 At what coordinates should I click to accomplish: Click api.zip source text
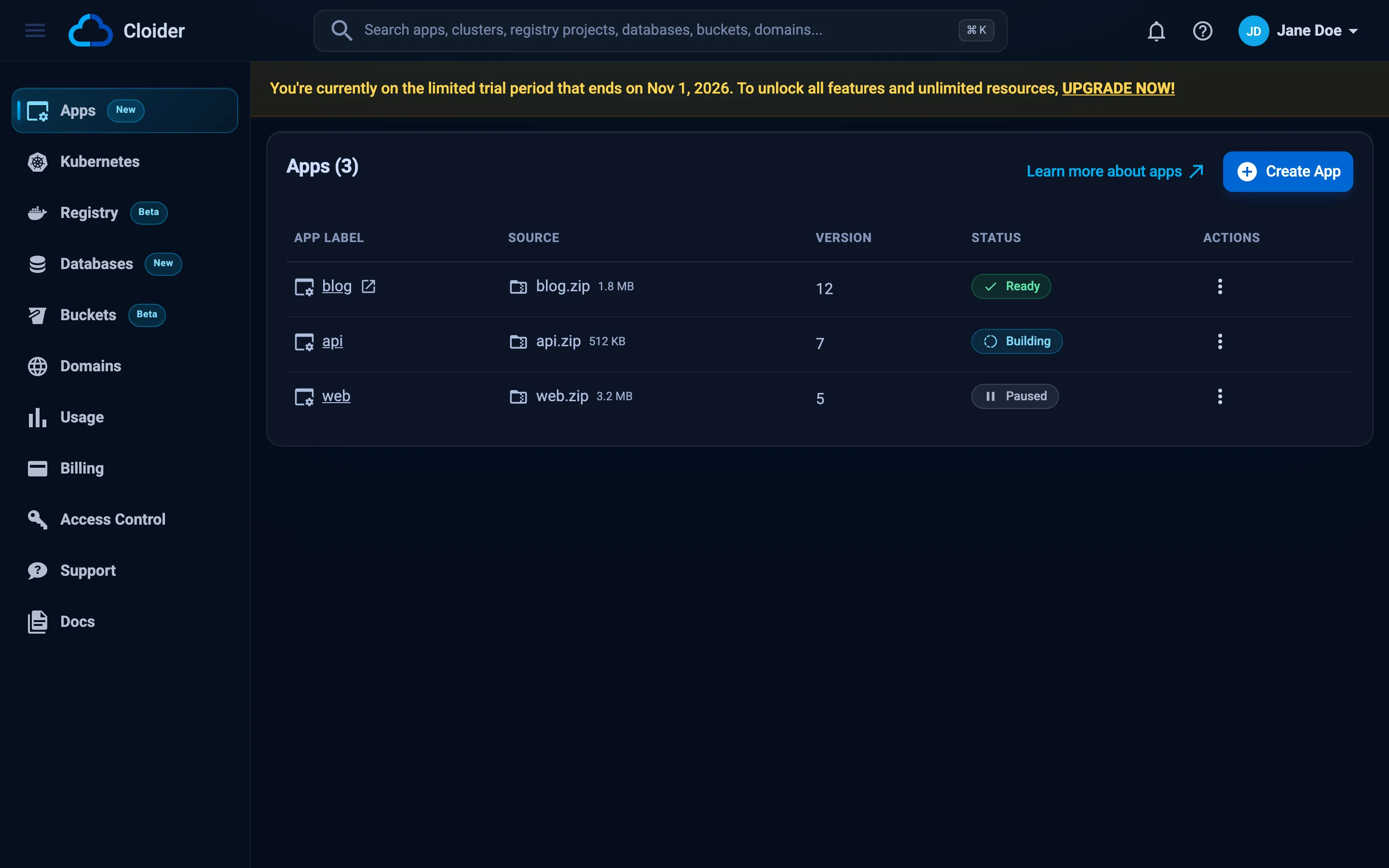[x=558, y=341]
